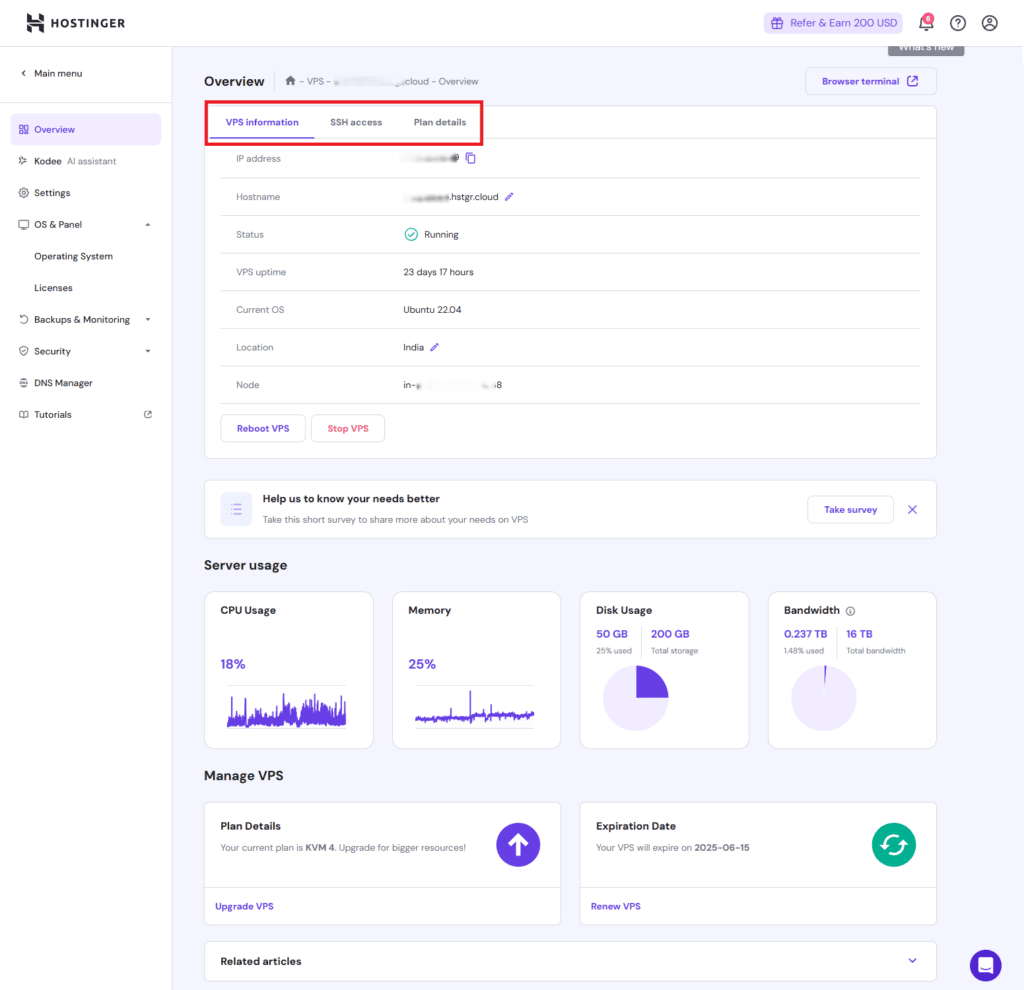Image resolution: width=1024 pixels, height=990 pixels.
Task: Open the help question mark icon
Action: (x=958, y=23)
